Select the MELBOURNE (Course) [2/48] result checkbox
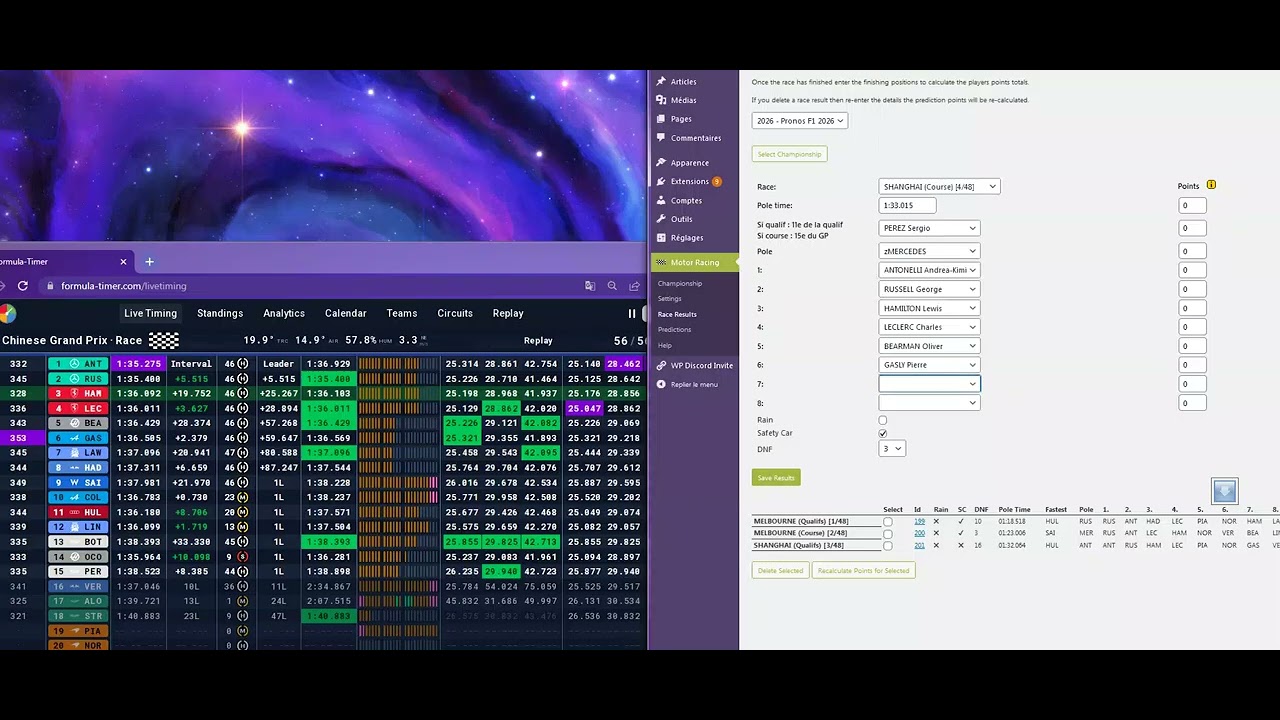Viewport: 1280px width, 720px height. pyautogui.click(x=887, y=534)
